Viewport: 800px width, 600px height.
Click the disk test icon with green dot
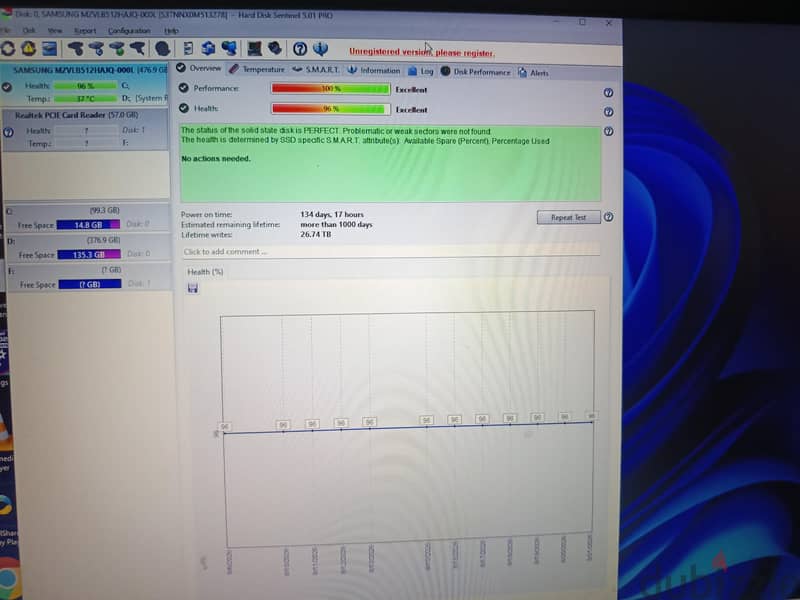[x=116, y=48]
